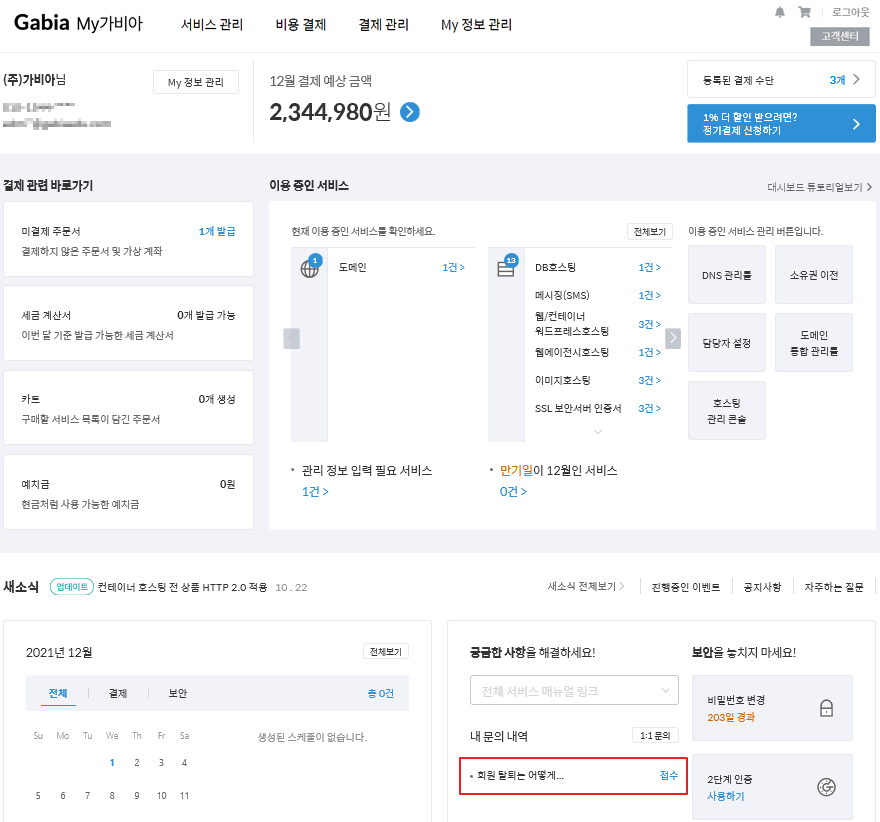This screenshot has height=822, width=880.
Task: Click 전체보기 in 이용 중인 서비스
Action: tap(650, 232)
